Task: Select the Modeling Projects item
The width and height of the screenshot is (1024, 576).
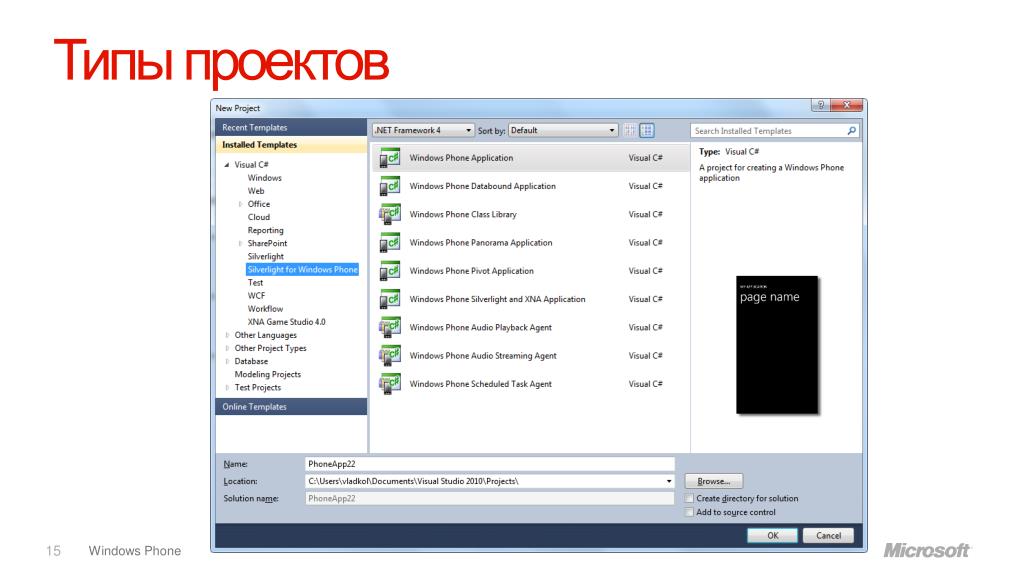Action: tap(268, 374)
